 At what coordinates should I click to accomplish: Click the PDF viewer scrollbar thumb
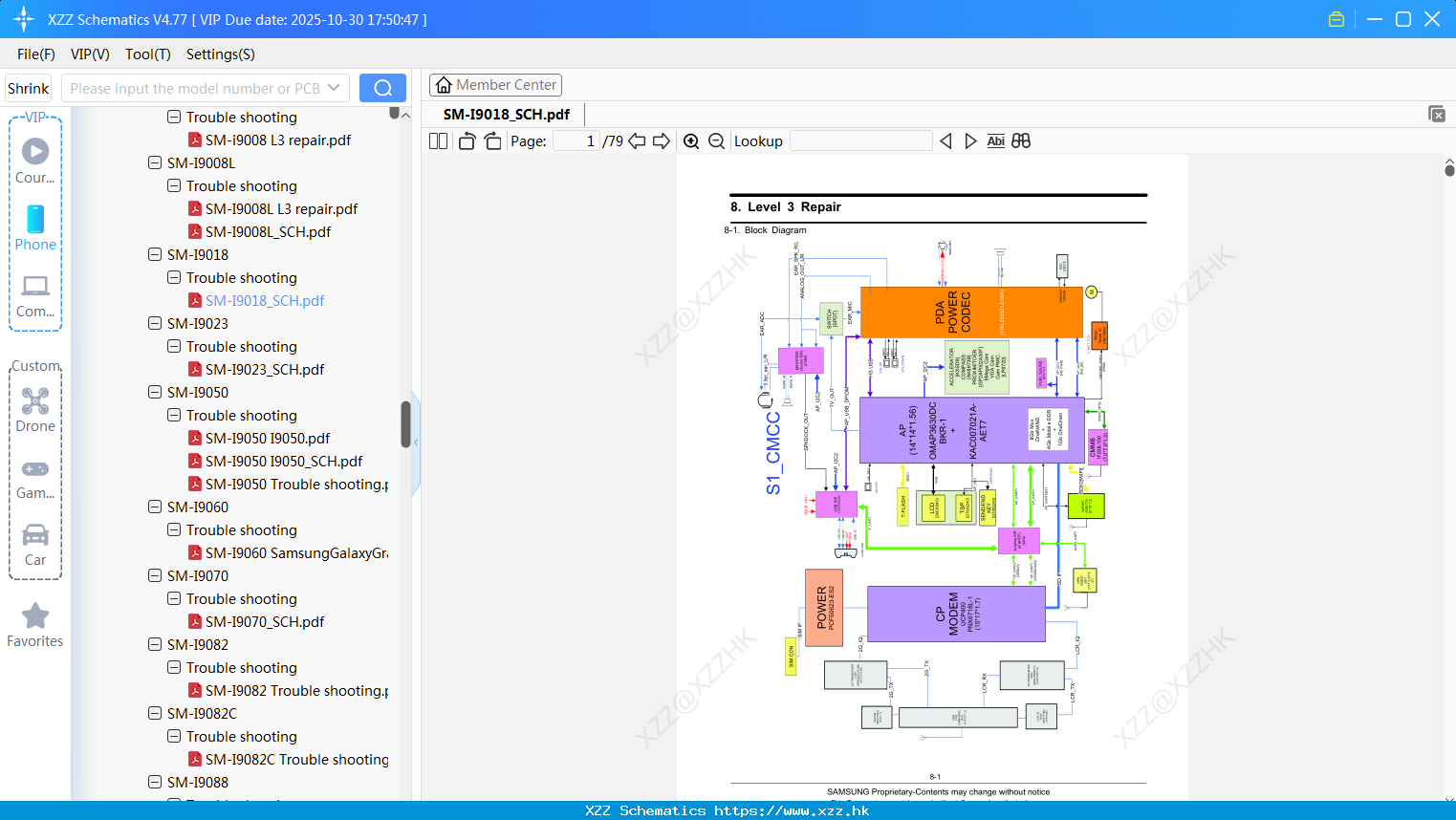tap(1449, 170)
